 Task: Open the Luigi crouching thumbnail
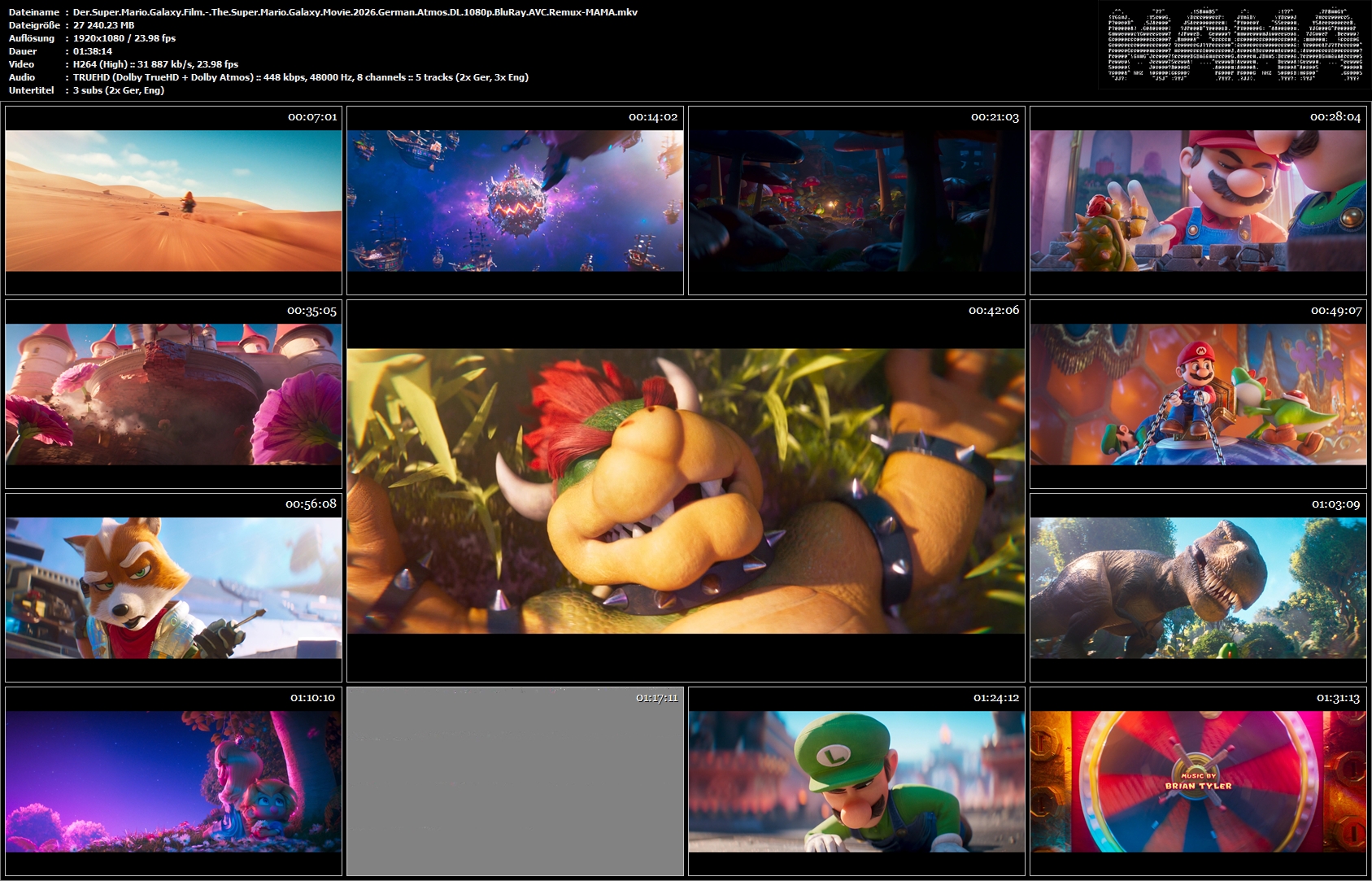pos(856,781)
